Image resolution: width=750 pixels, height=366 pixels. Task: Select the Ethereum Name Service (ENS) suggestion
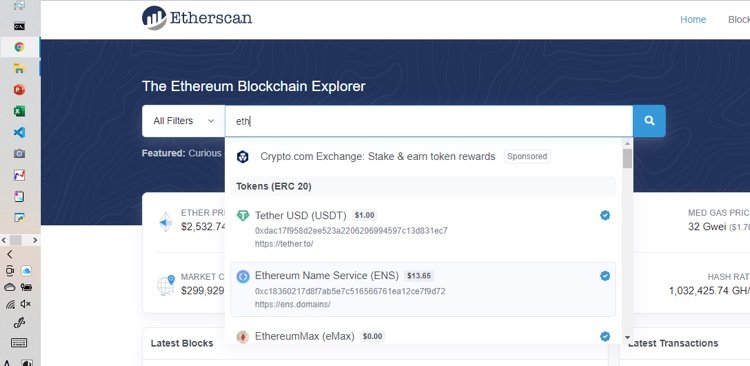pyautogui.click(x=423, y=289)
